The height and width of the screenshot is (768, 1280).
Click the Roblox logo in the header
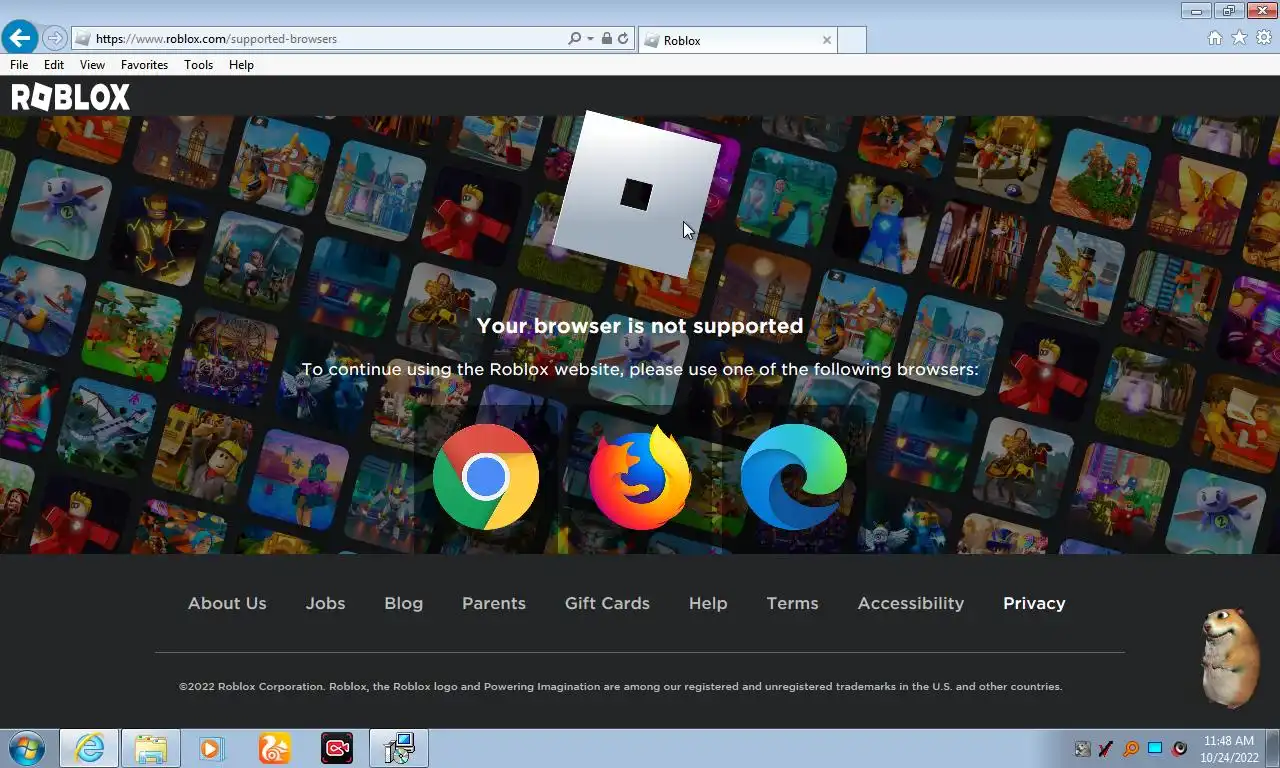(70, 97)
